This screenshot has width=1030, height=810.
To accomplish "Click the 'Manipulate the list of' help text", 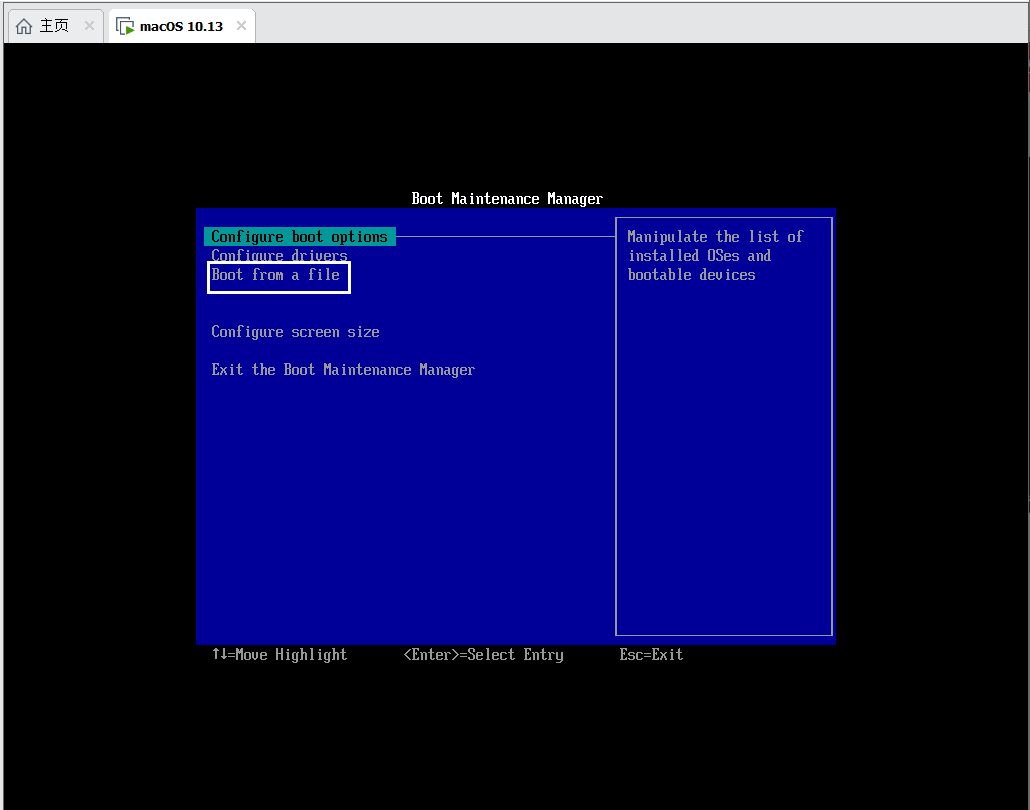I will 715,236.
